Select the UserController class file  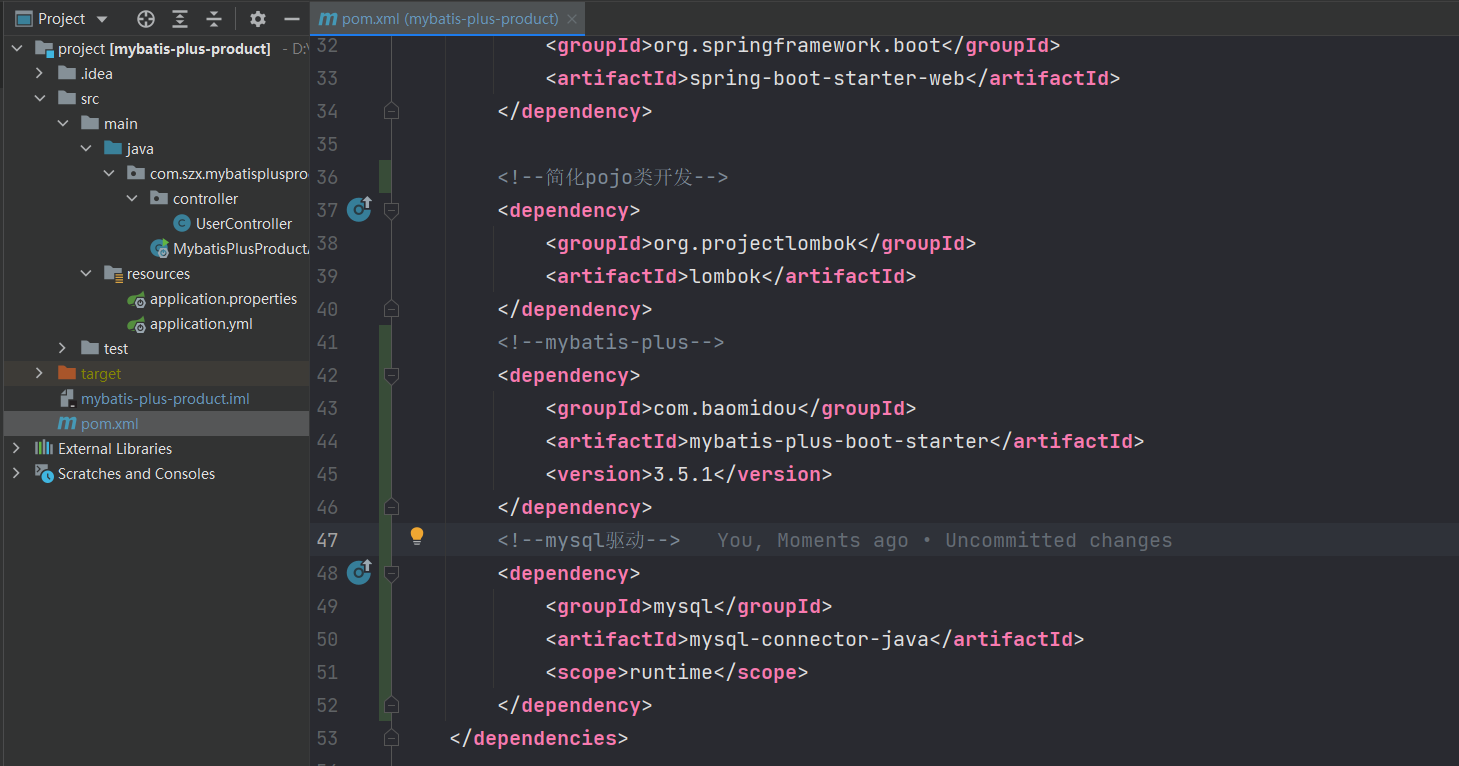[243, 223]
